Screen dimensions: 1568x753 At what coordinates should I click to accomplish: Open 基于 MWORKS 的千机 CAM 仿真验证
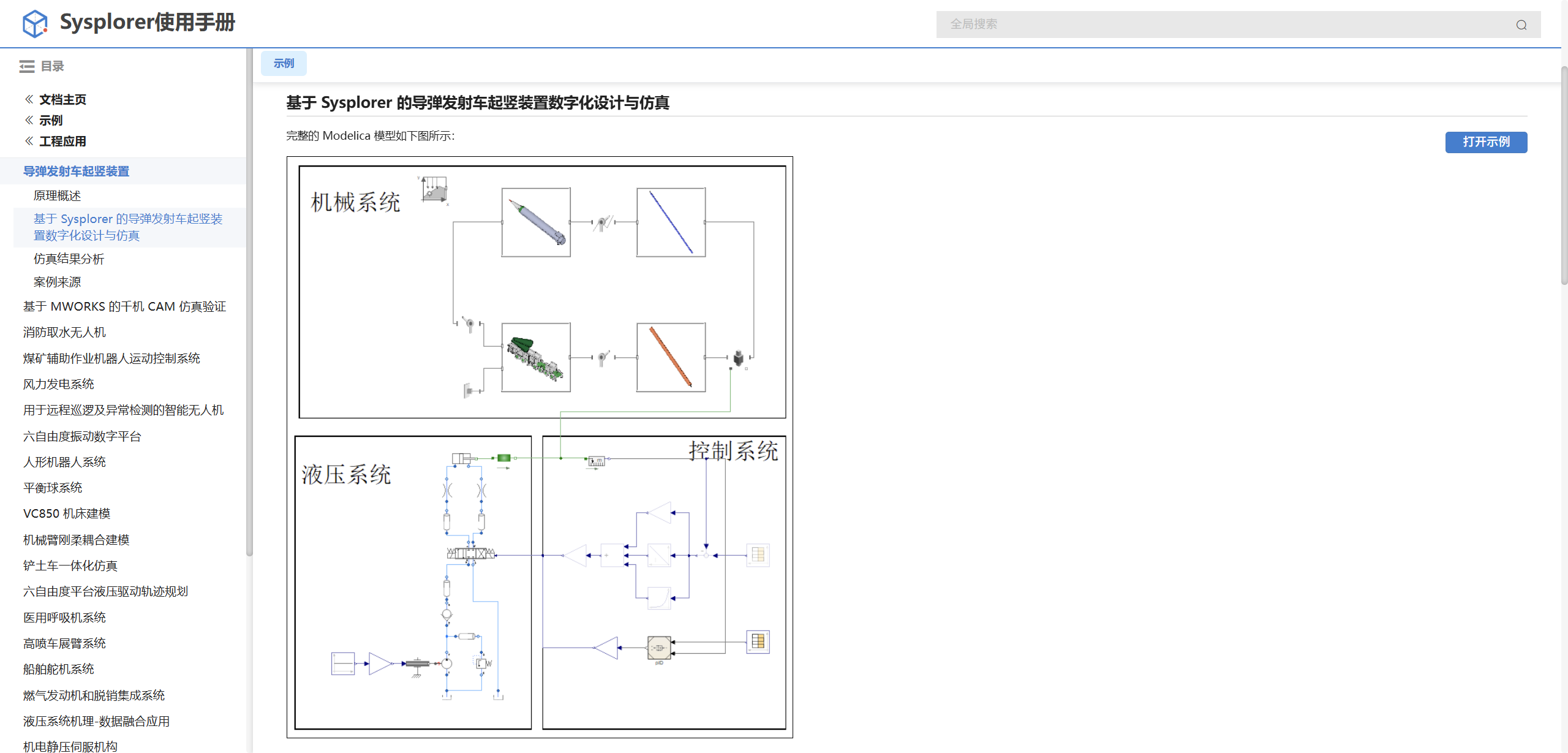(x=125, y=306)
